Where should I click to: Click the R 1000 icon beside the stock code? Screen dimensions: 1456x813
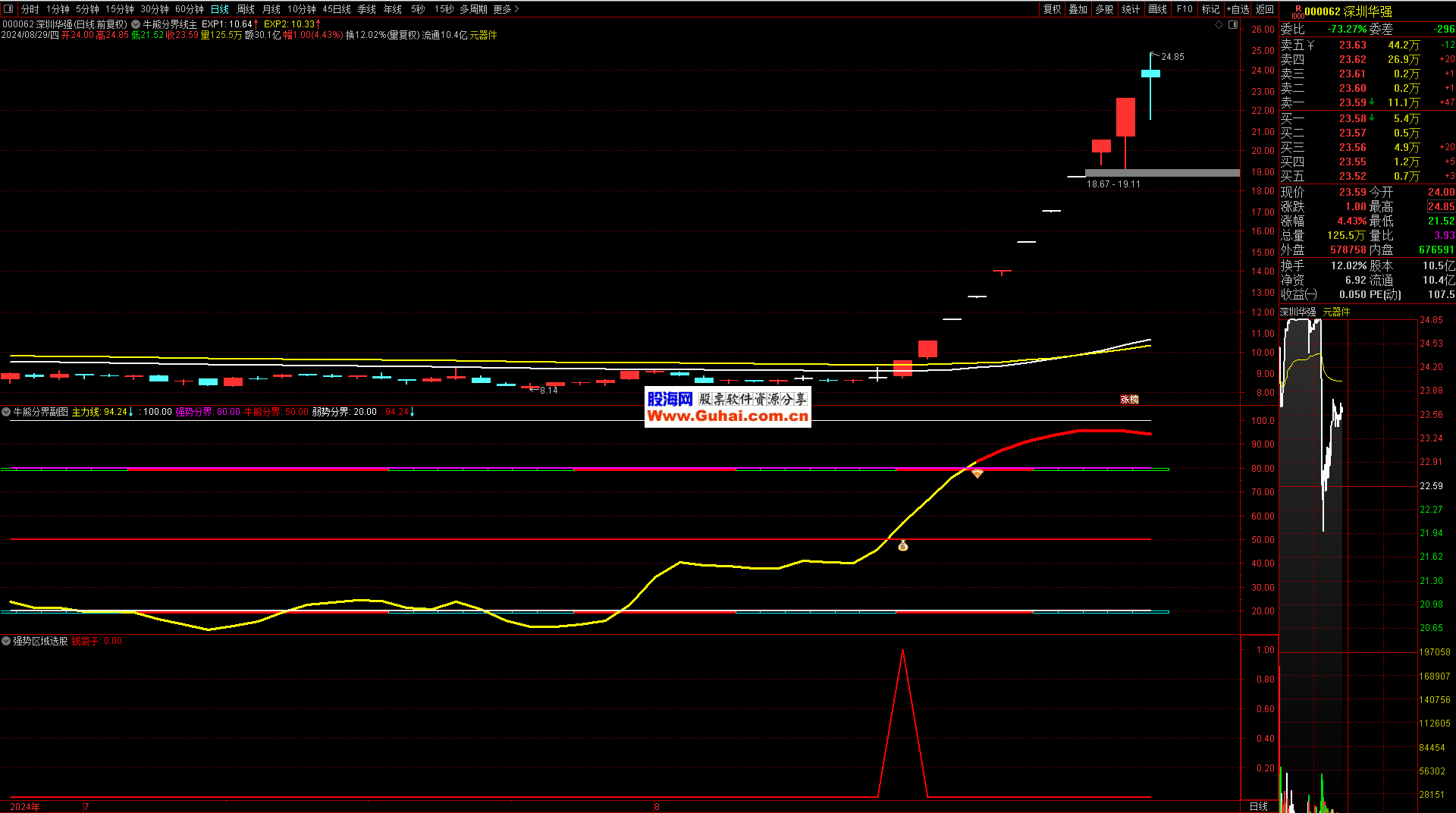coord(1297,11)
